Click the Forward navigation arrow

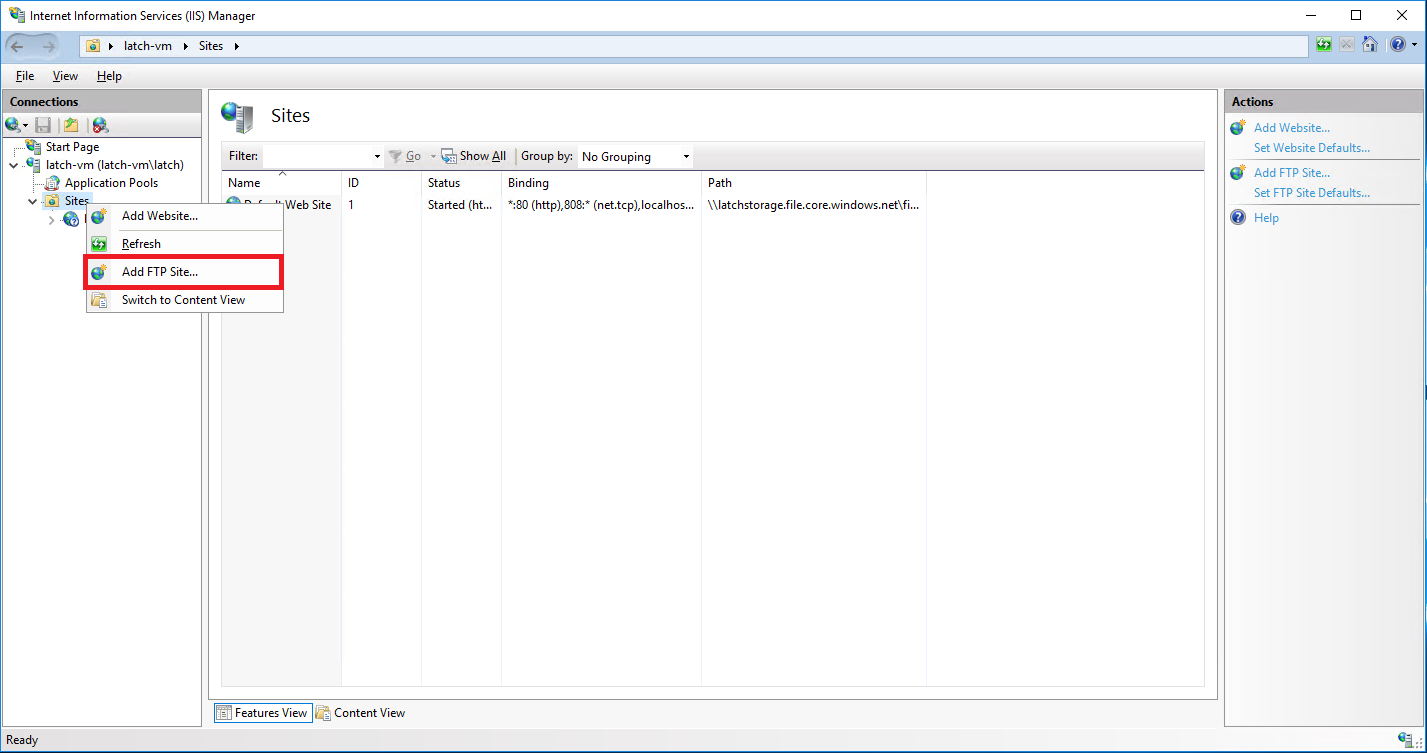coord(49,46)
